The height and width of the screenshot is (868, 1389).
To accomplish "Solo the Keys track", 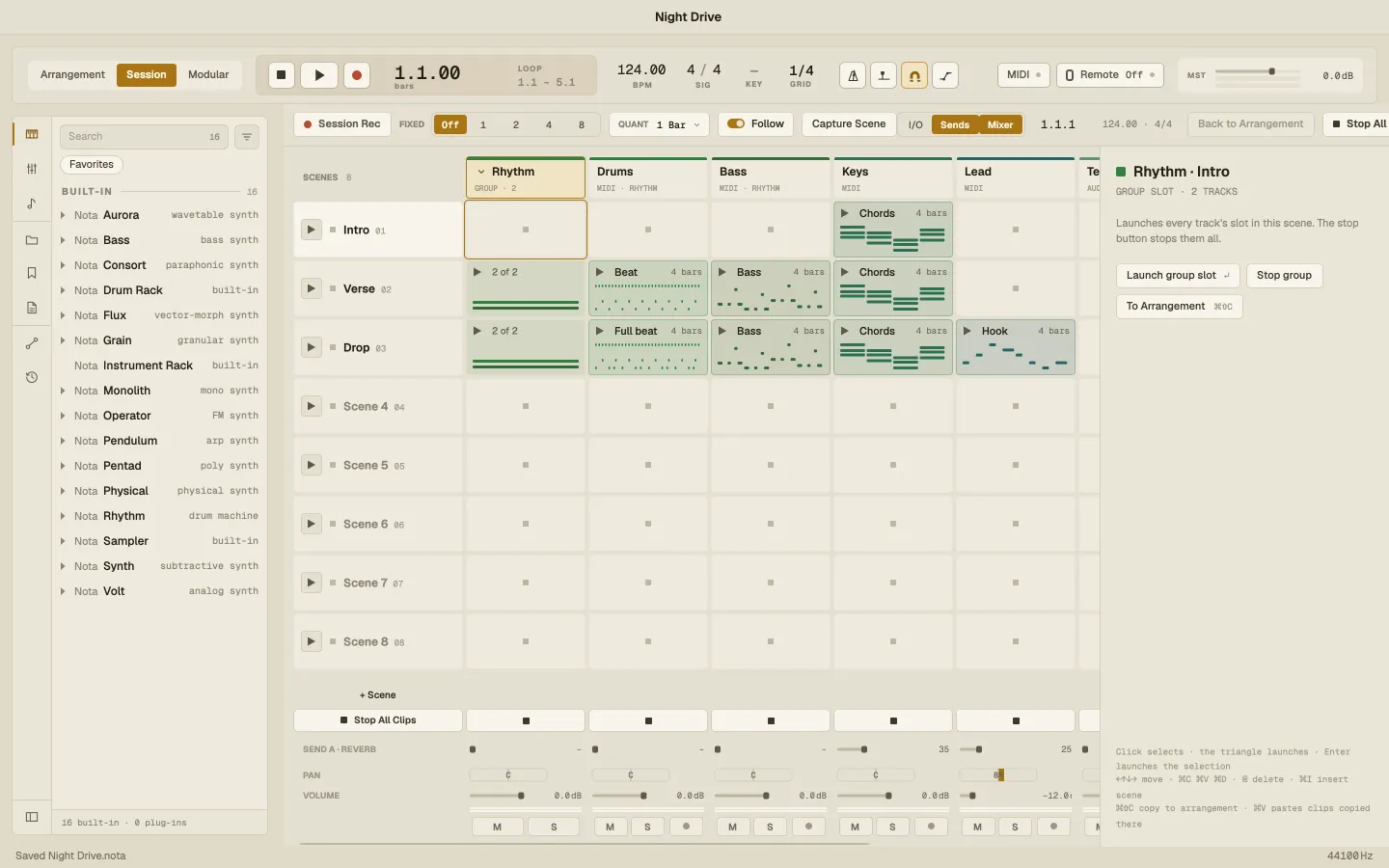I will click(892, 827).
